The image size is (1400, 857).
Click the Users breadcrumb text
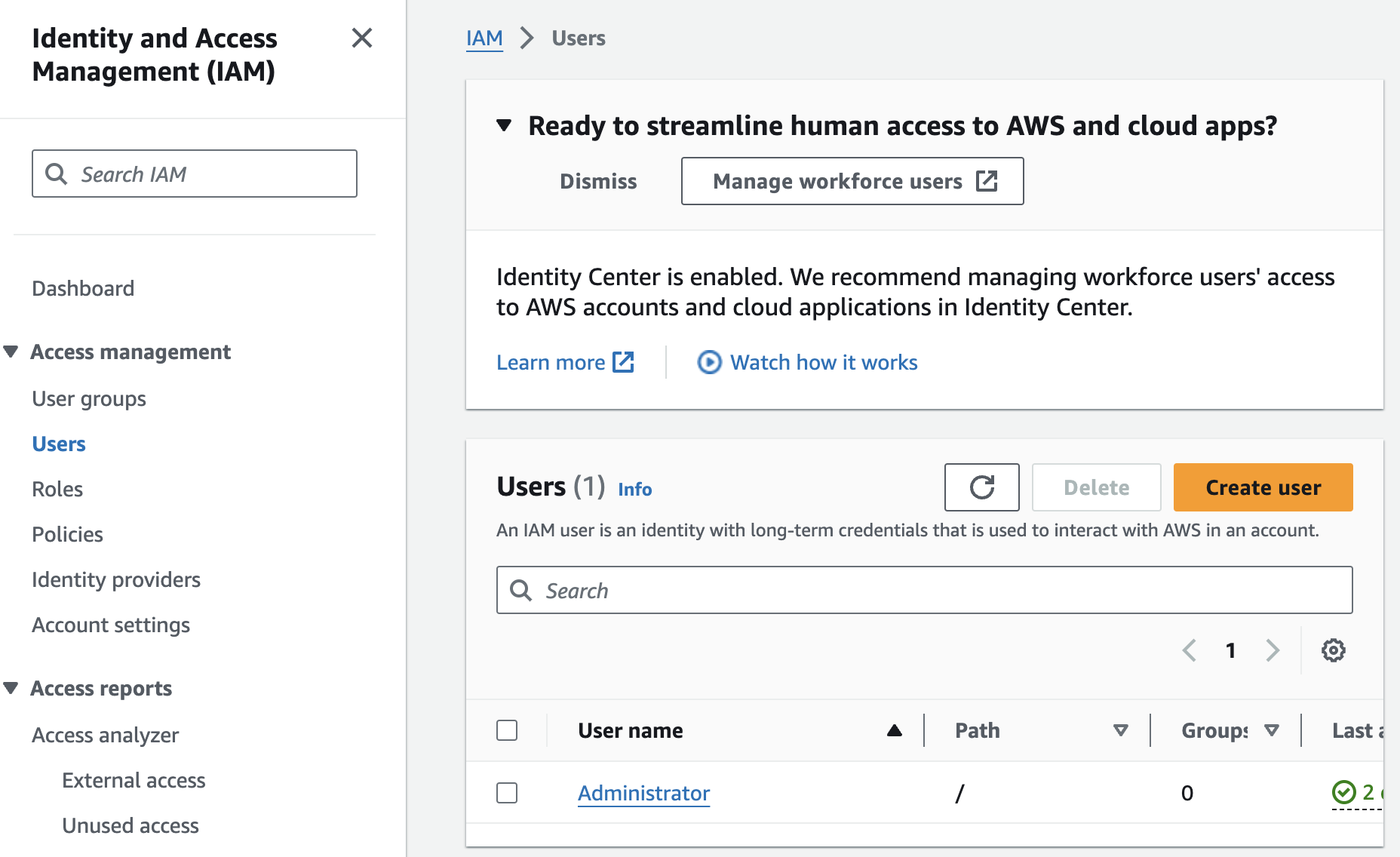(579, 38)
